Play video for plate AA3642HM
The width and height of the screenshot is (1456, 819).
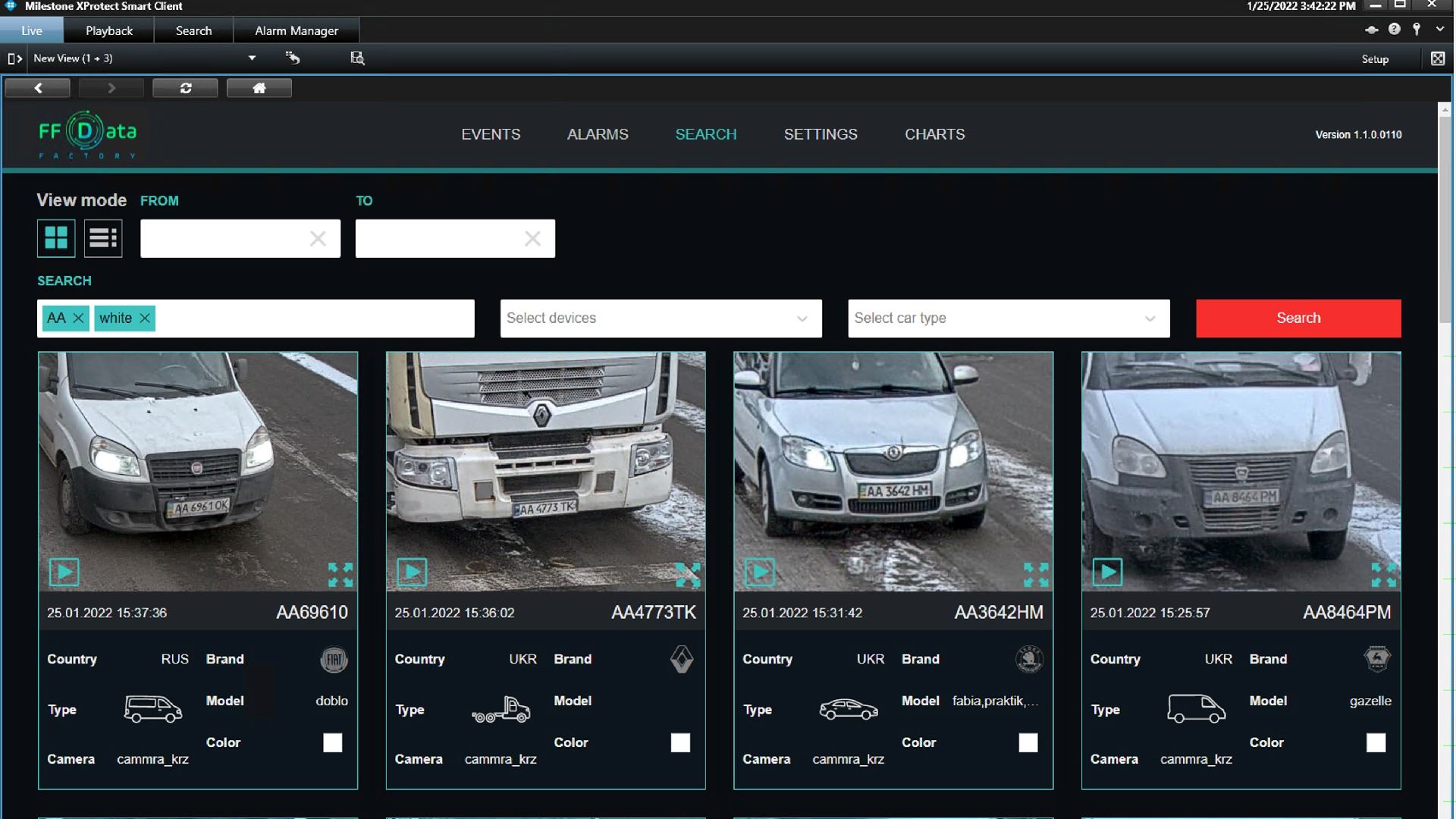(x=759, y=572)
